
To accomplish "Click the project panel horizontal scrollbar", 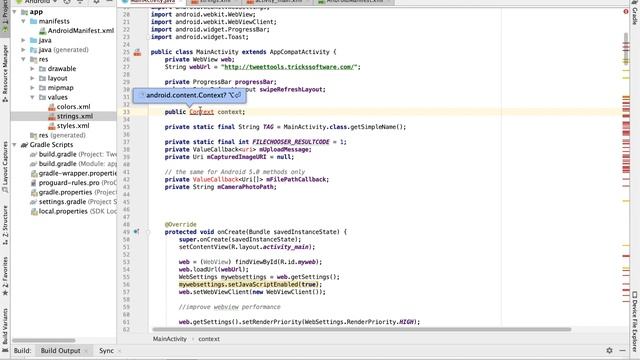I will tap(43, 340).
